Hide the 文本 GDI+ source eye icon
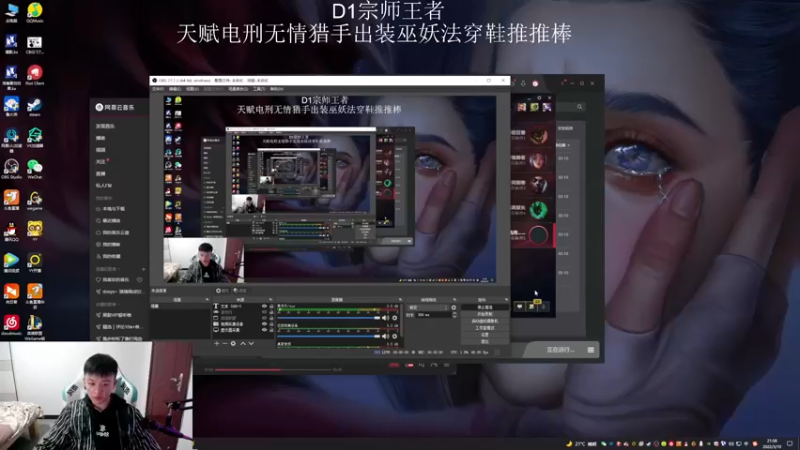Viewport: 800px width, 450px height. pyautogui.click(x=264, y=306)
